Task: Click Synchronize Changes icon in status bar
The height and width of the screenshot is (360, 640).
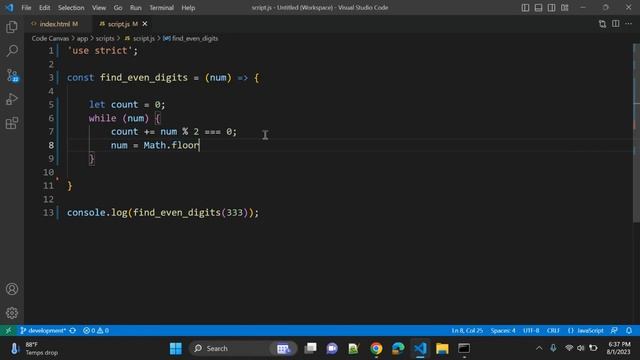Action: 73,330
